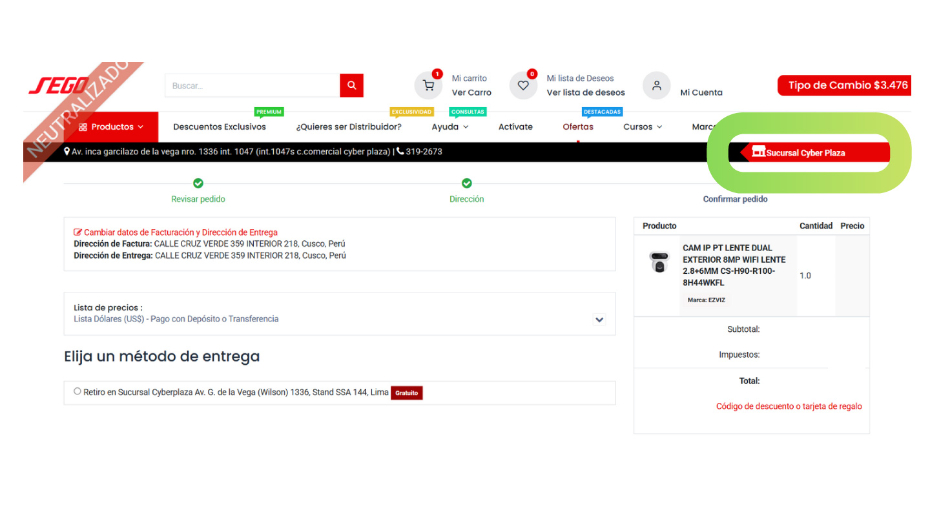930x523 pixels.
Task: Open the shopping cart icon
Action: click(x=428, y=86)
